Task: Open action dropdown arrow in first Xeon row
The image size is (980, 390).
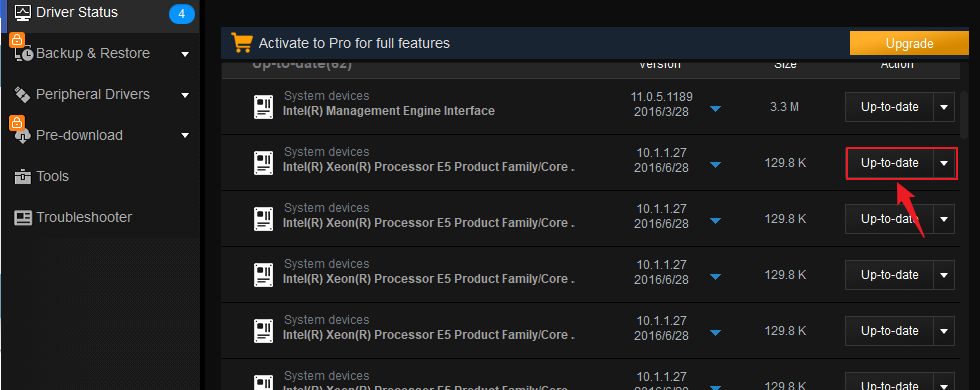Action: tap(944, 163)
